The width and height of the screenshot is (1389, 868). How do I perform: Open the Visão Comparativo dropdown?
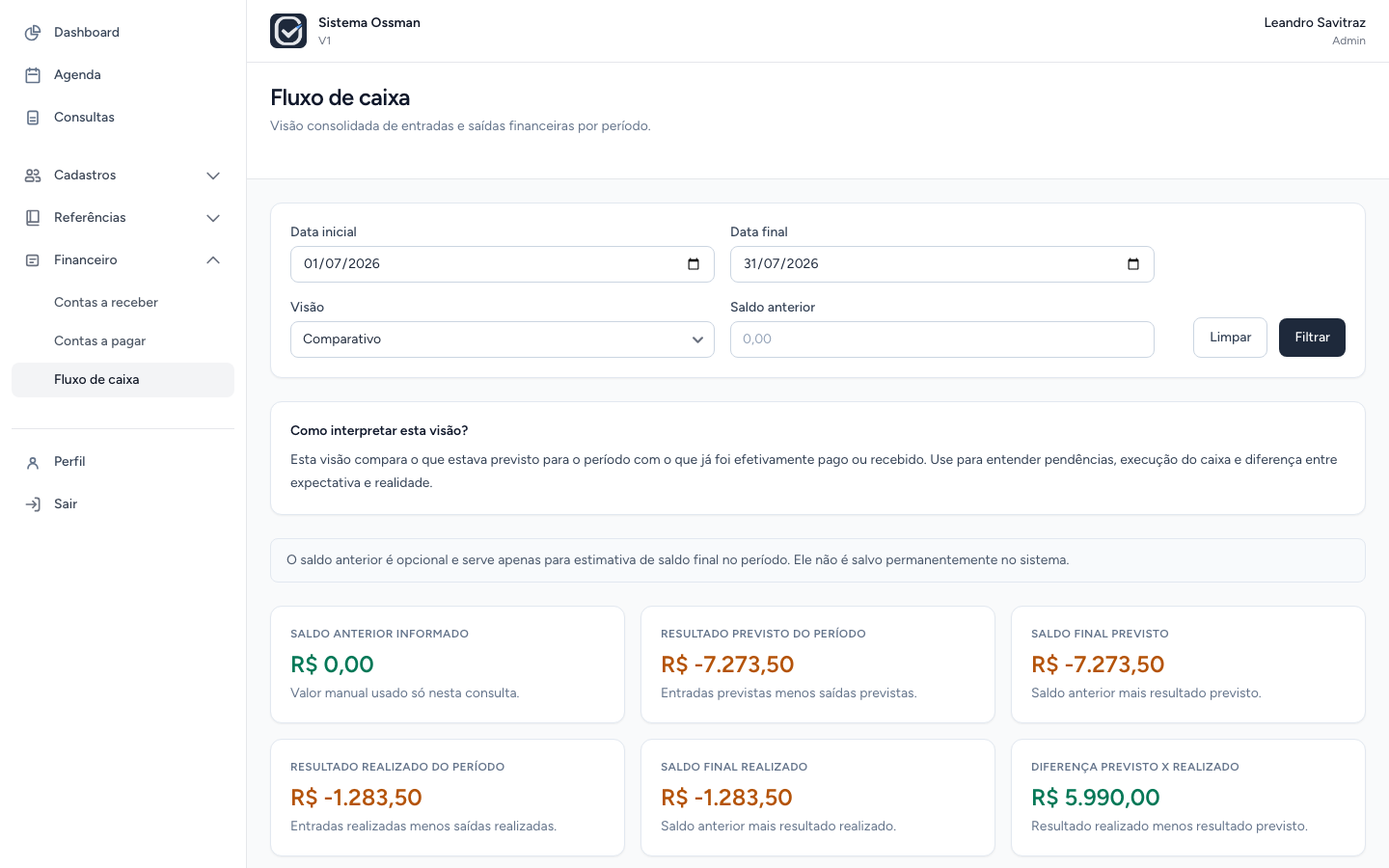coord(503,339)
